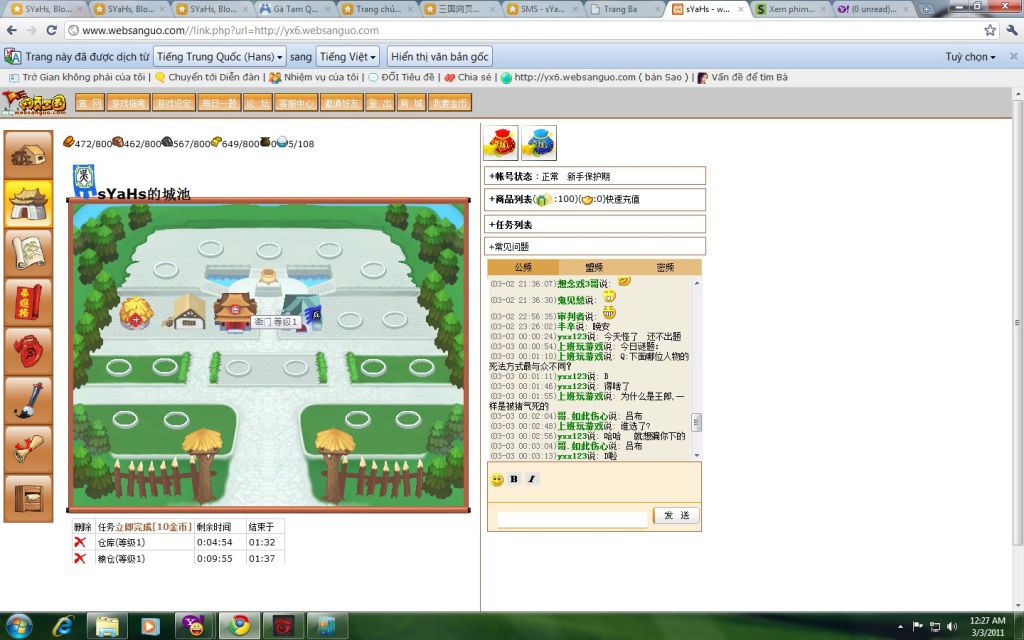Open the village hut icon in the game sidebar
This screenshot has width=1024, height=640.
pos(28,155)
